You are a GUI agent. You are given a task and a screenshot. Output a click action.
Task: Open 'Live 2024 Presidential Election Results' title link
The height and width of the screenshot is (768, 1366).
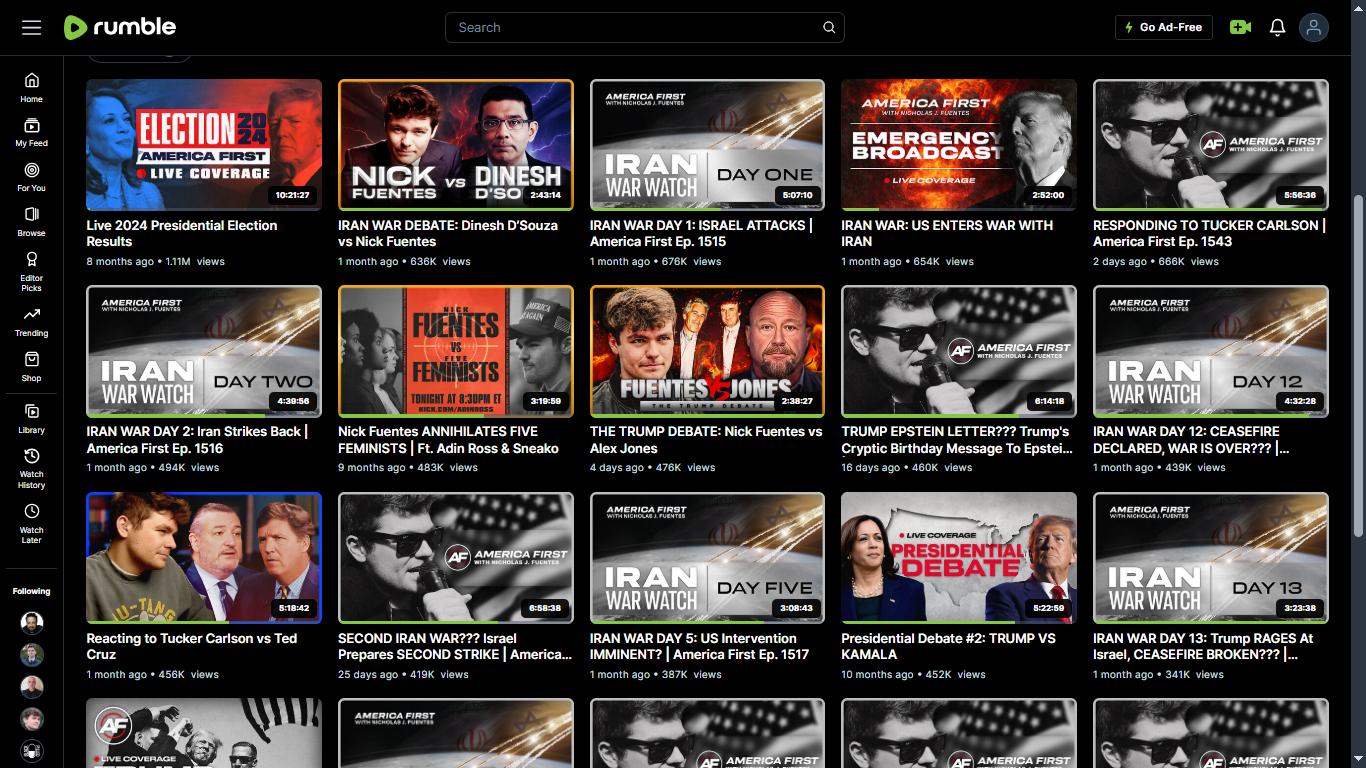pyautogui.click(x=182, y=233)
